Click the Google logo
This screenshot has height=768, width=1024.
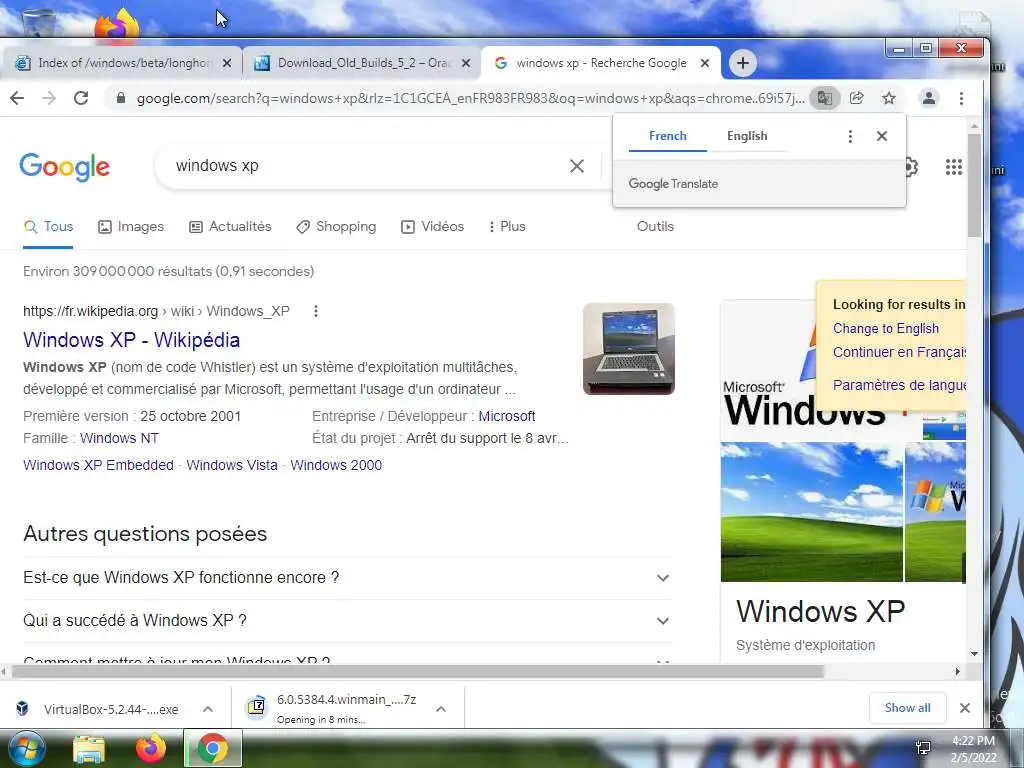pos(65,167)
